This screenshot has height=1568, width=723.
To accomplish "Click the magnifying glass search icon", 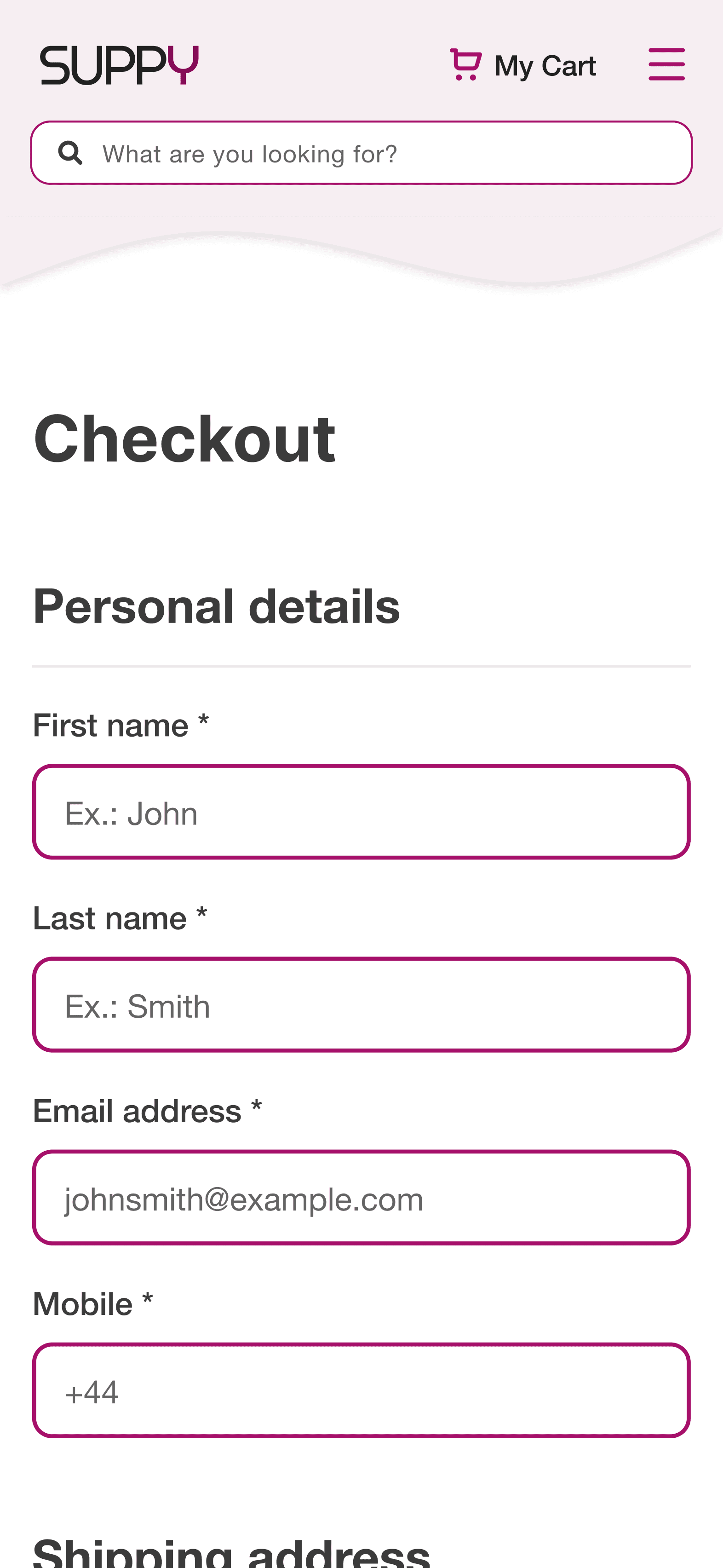I will [x=70, y=153].
